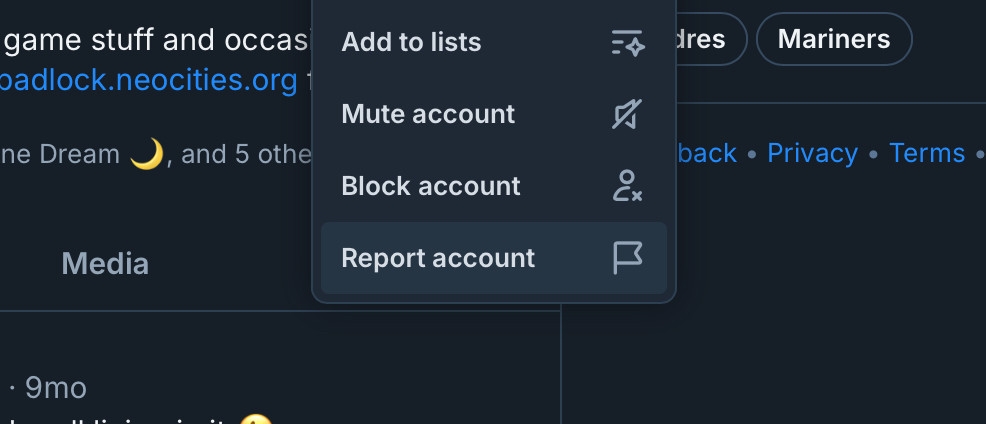Open the Terms link
The height and width of the screenshot is (424, 986).
click(x=927, y=153)
